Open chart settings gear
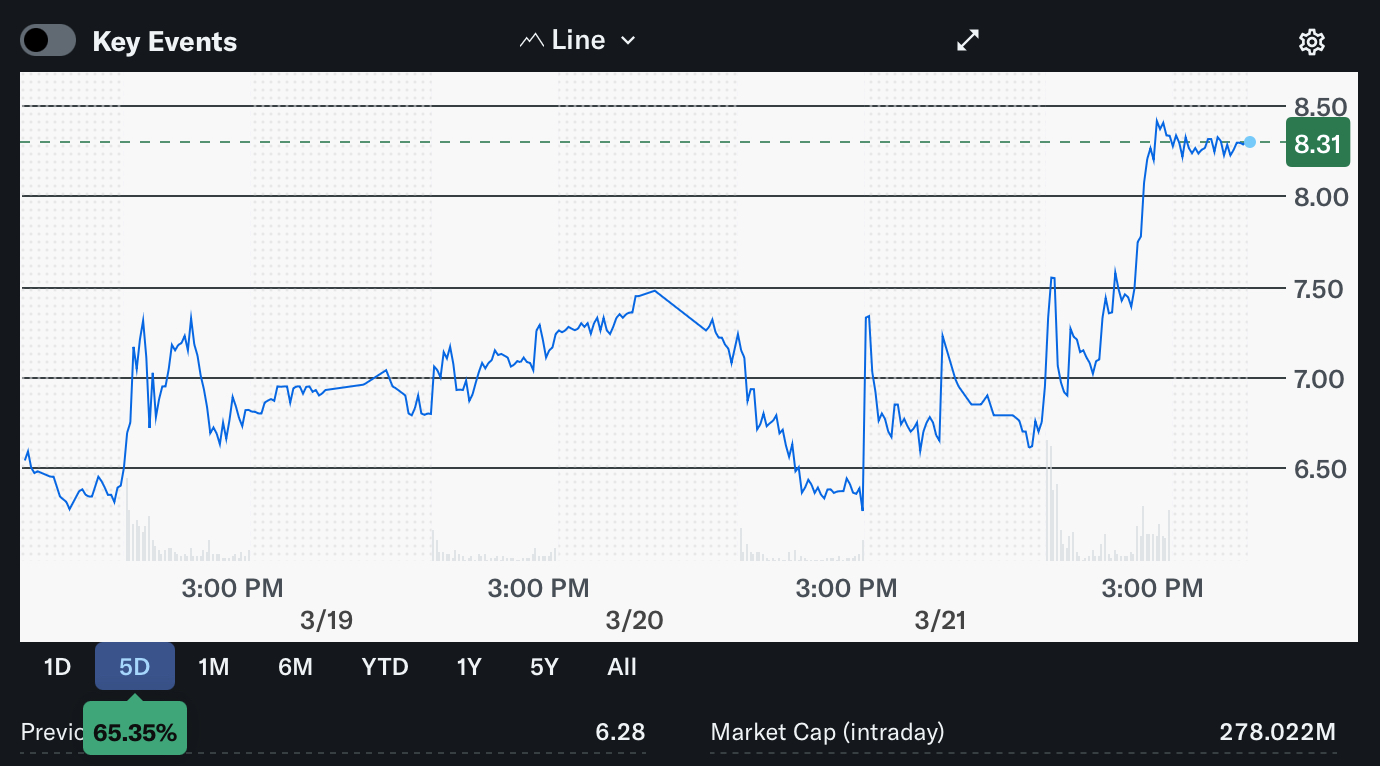Viewport: 1380px width, 766px height. [1311, 41]
